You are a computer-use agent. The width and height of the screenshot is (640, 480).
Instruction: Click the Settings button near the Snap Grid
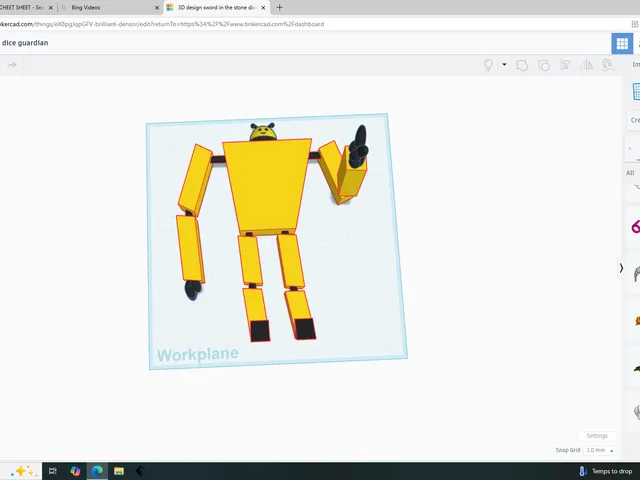597,436
